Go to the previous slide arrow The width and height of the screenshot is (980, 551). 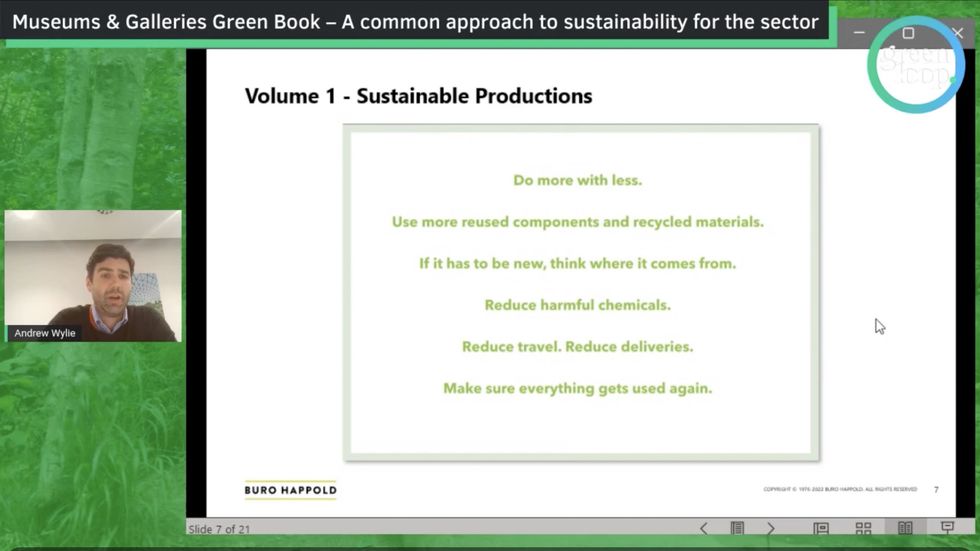[703, 529]
